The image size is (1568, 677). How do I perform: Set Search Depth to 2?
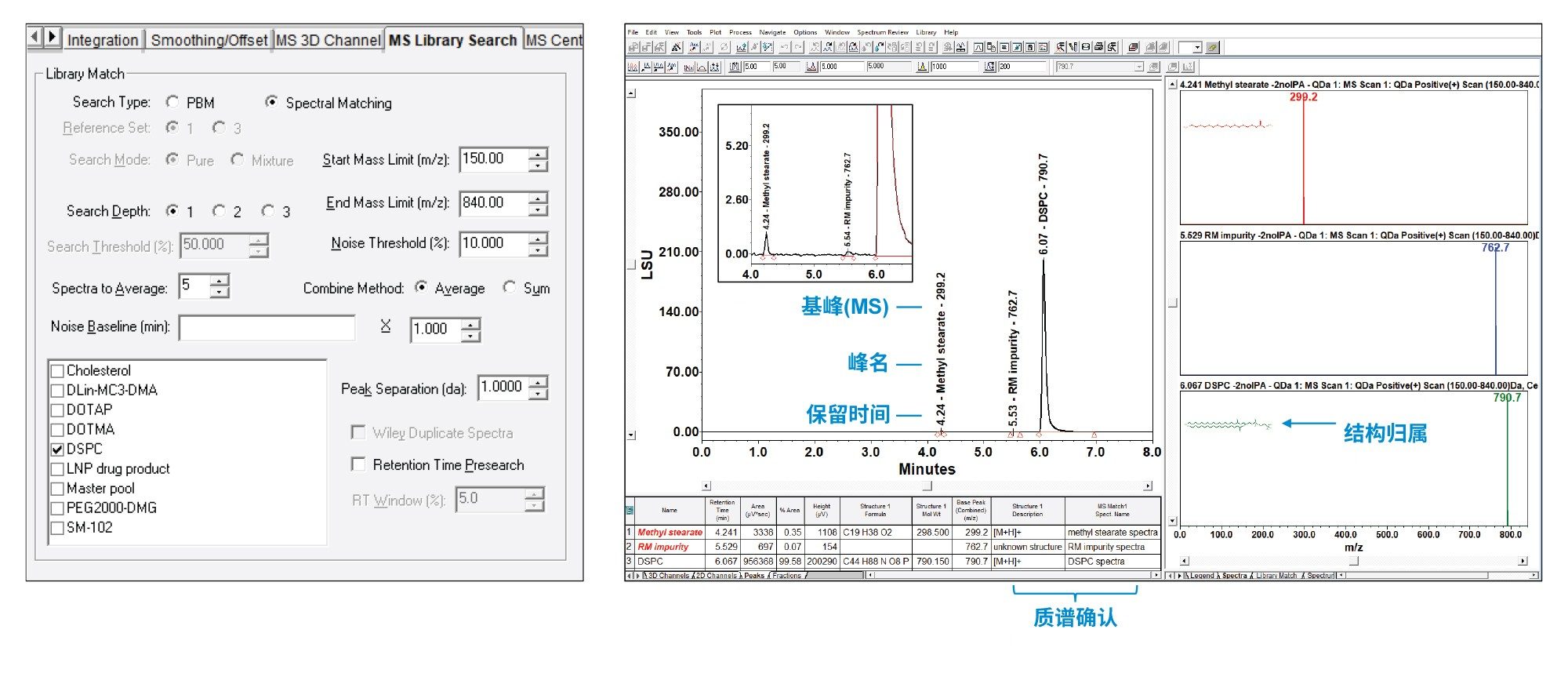(x=219, y=211)
